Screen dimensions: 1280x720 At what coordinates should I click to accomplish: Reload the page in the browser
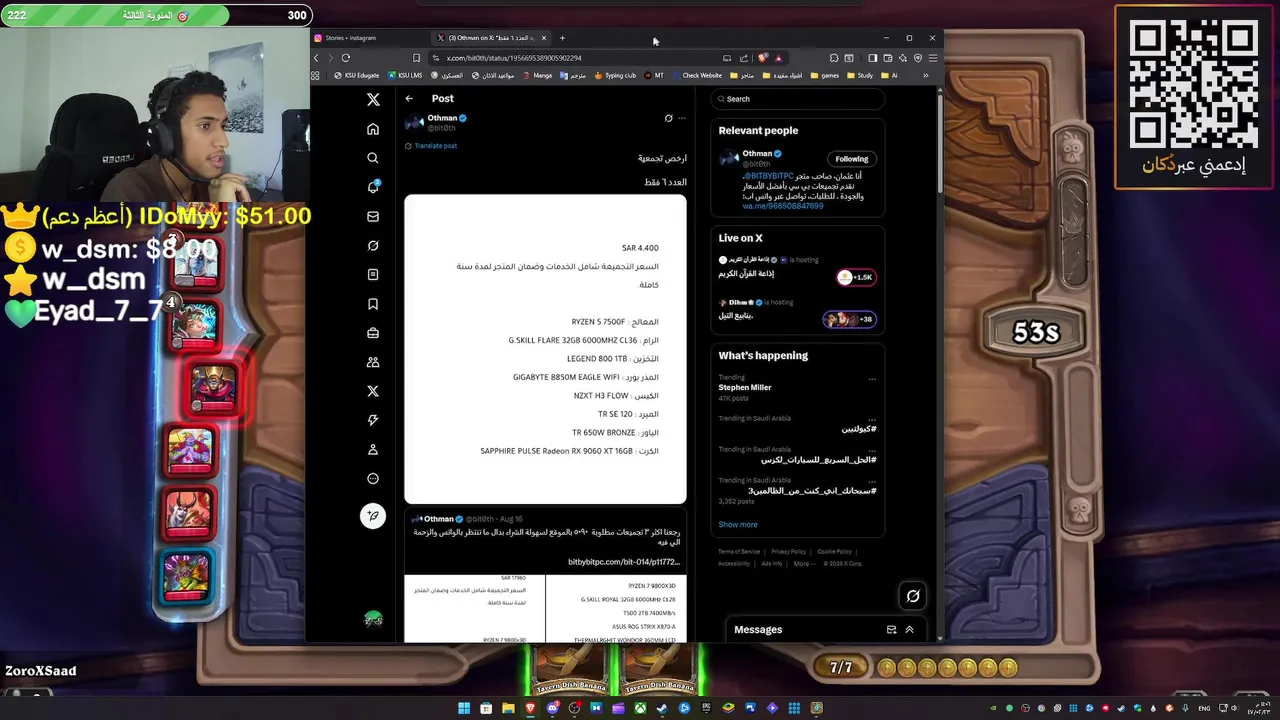[346, 58]
